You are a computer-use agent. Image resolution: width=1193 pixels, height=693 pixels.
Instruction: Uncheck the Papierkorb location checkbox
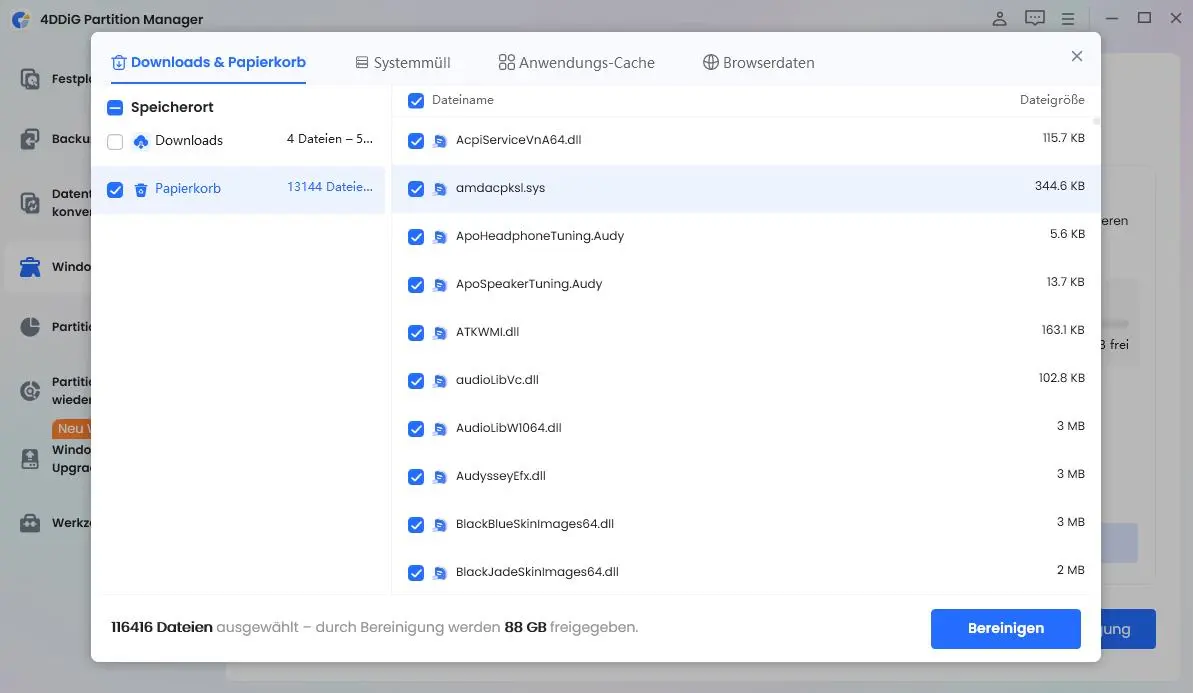click(x=115, y=189)
